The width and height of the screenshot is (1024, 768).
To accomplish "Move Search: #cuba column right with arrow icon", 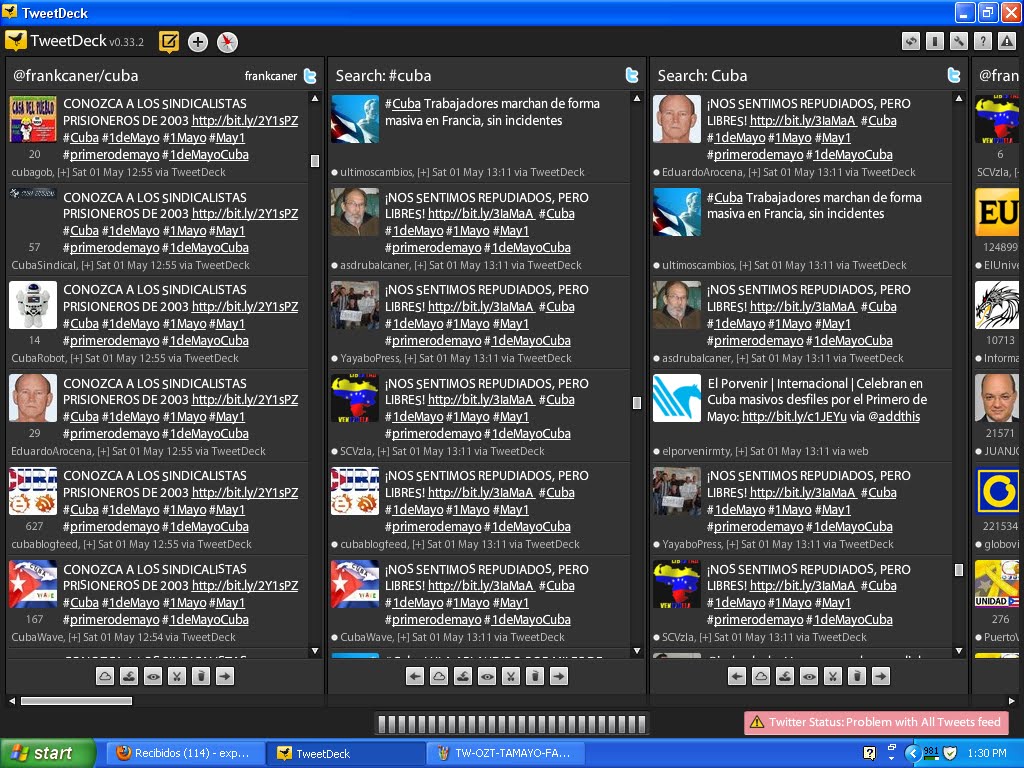I will (x=559, y=677).
